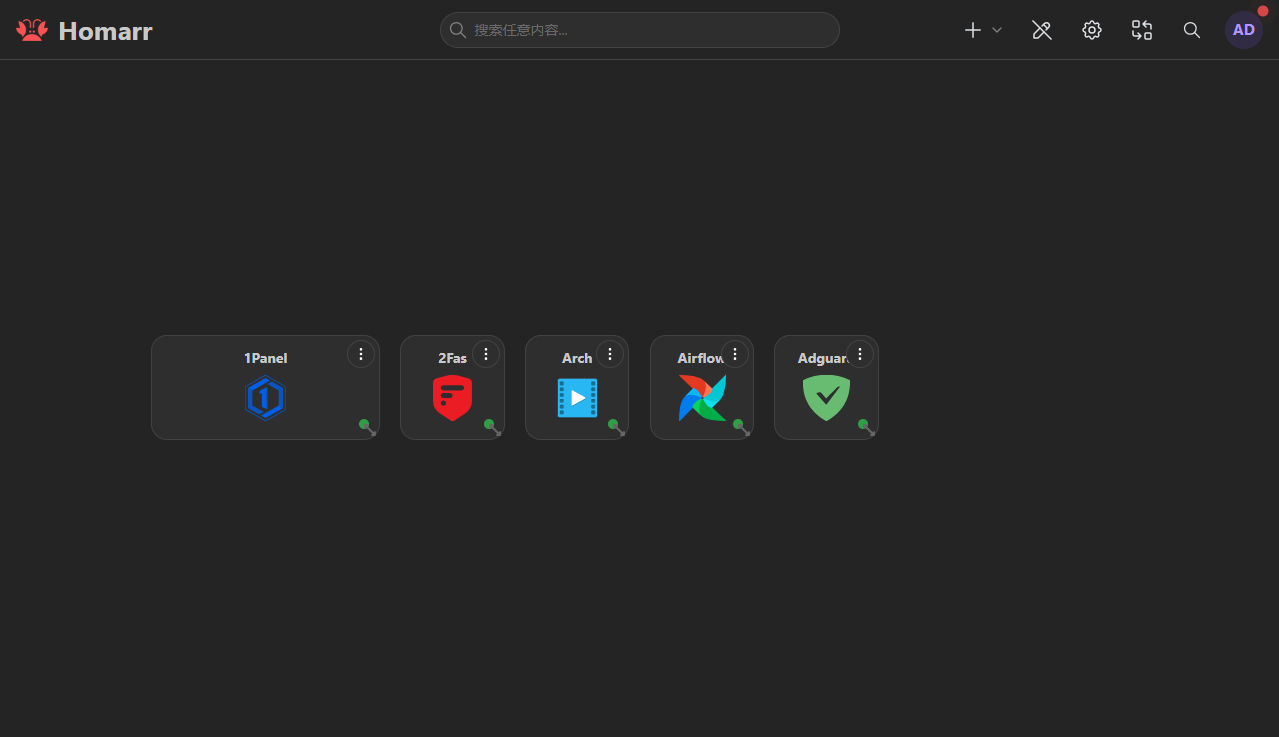Viewport: 1279px width, 737px height.
Task: Open the Airflow pinwheel icon
Action: (702, 398)
